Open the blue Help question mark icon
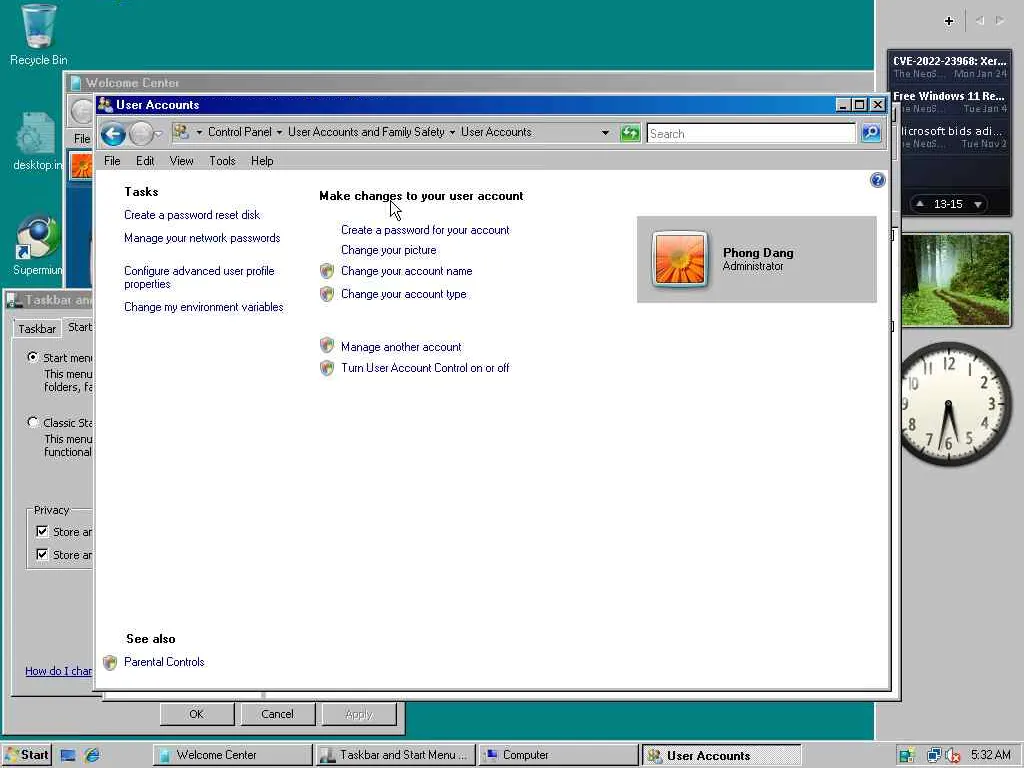Viewport: 1024px width, 768px height. [878, 180]
